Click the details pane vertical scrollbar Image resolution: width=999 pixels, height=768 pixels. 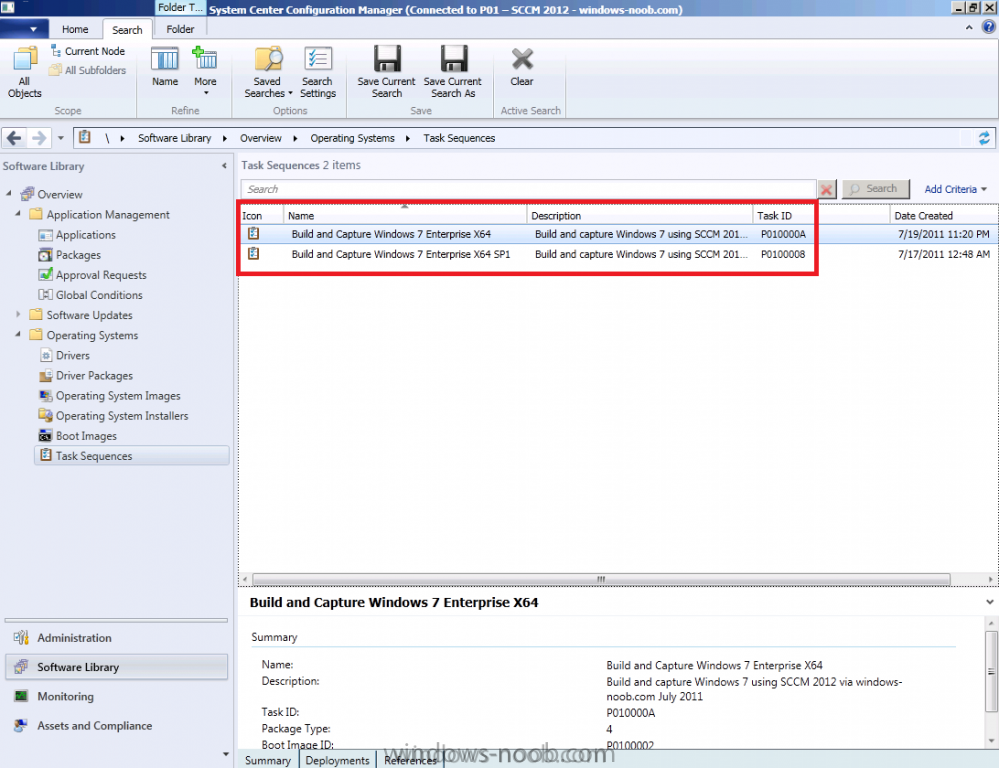(991, 672)
